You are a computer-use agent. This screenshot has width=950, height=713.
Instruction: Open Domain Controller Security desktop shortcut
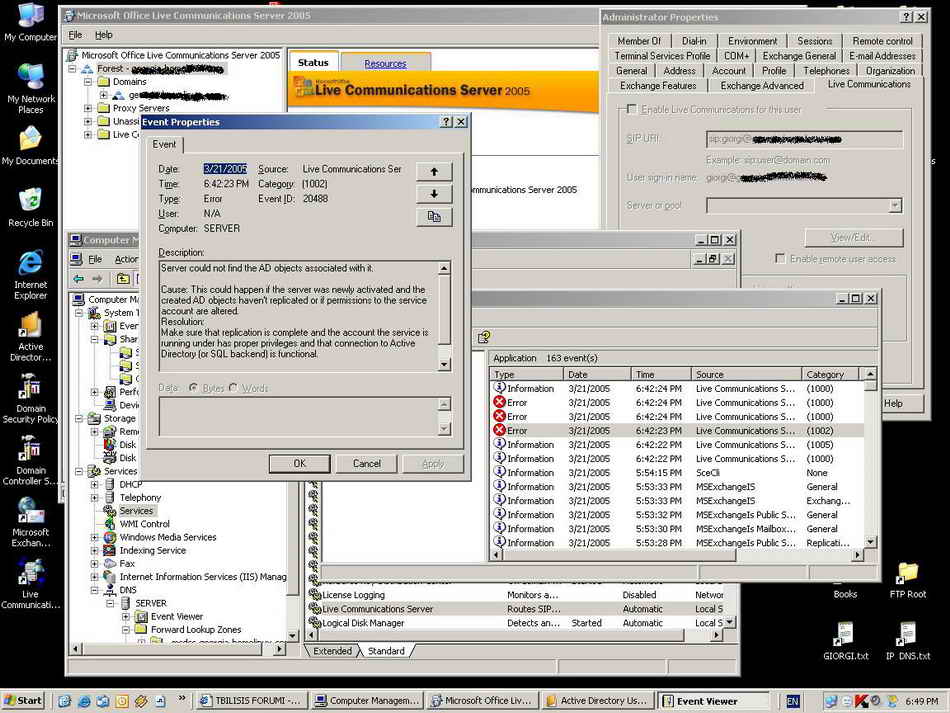[30, 460]
